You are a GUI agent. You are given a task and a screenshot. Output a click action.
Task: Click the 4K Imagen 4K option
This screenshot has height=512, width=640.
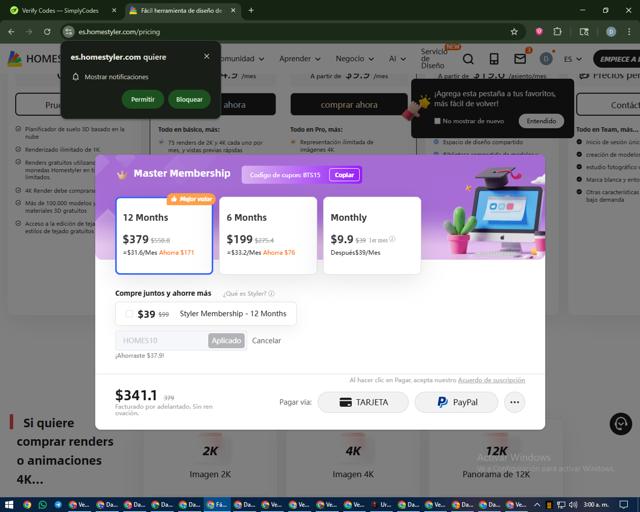coord(353,461)
